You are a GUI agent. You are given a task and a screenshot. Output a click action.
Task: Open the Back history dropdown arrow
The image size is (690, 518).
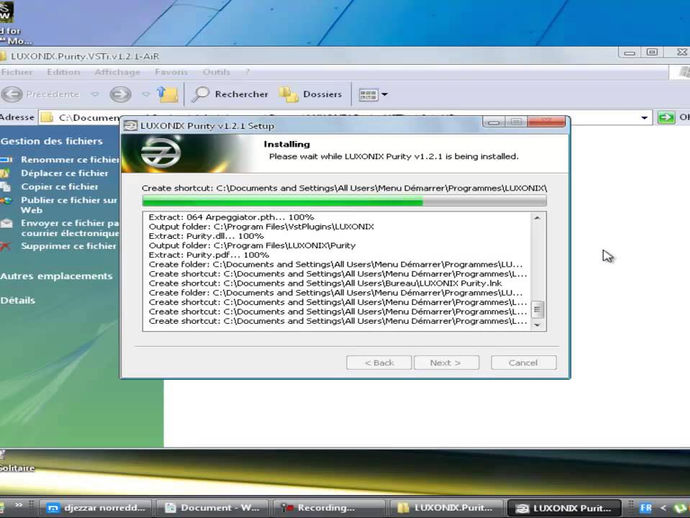click(x=95, y=94)
